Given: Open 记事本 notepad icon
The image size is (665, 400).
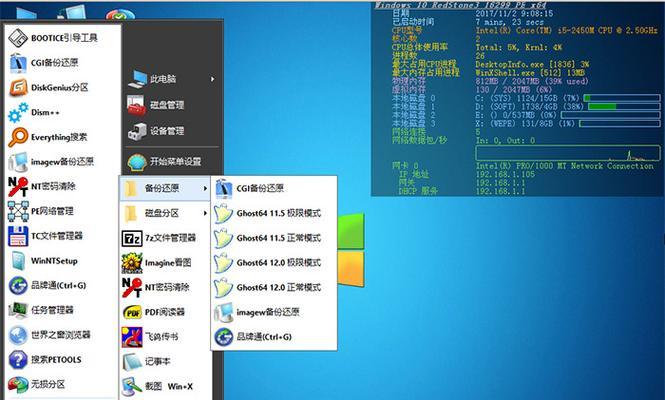Looking at the screenshot, I should [132, 362].
